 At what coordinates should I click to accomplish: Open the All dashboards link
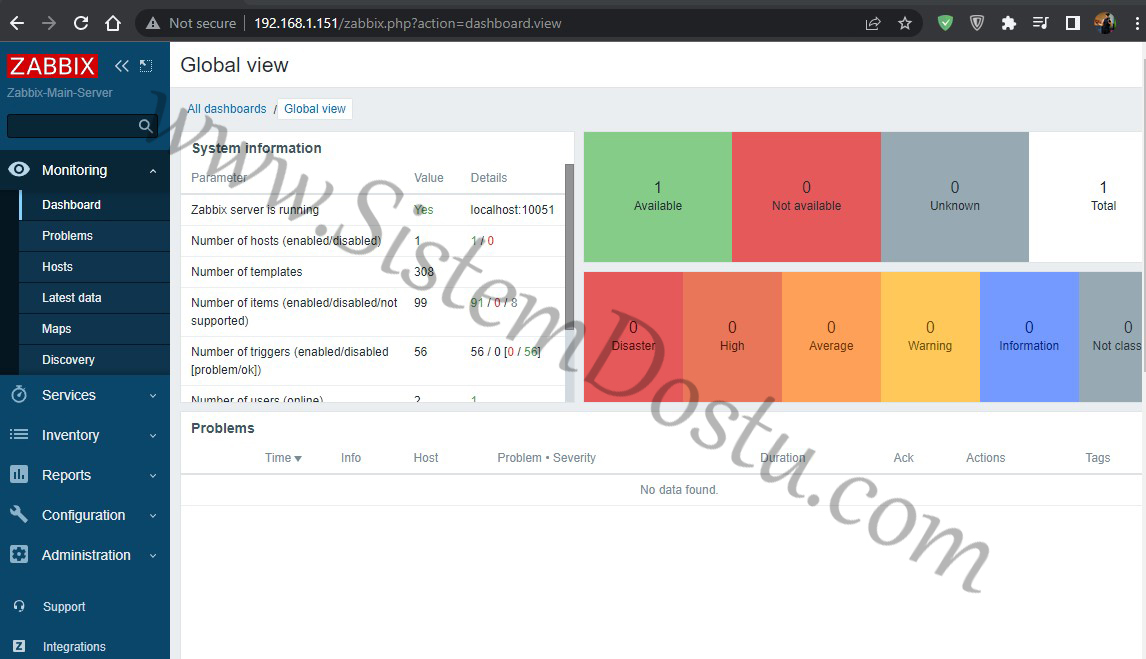[x=226, y=109]
